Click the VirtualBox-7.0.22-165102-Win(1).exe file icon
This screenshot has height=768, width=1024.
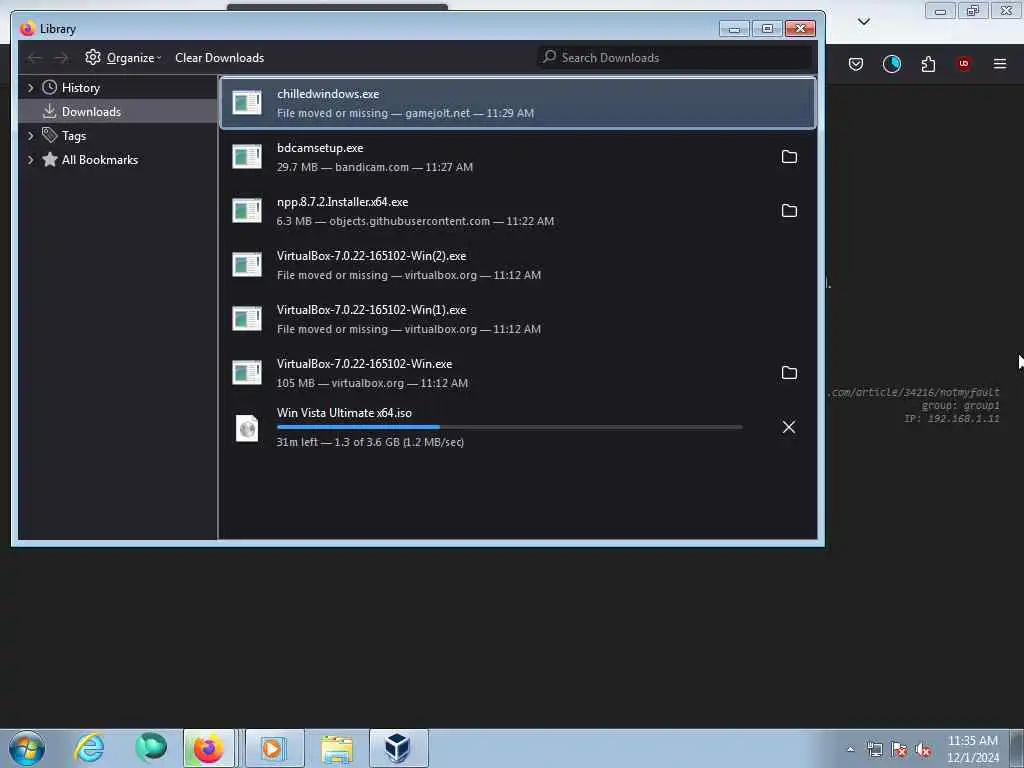(x=247, y=319)
